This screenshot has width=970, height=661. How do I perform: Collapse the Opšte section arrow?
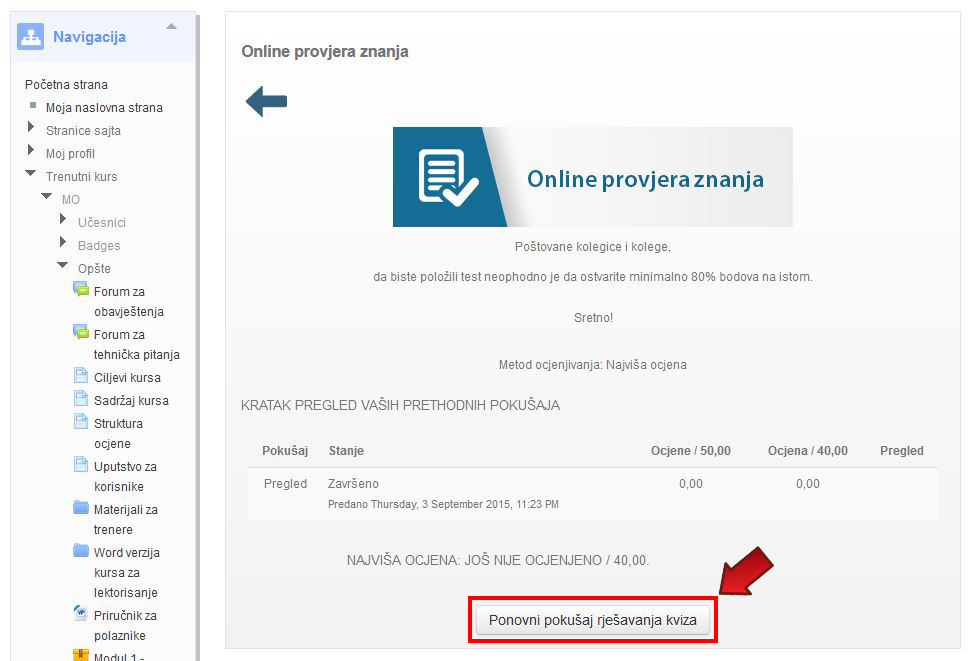coord(63,267)
